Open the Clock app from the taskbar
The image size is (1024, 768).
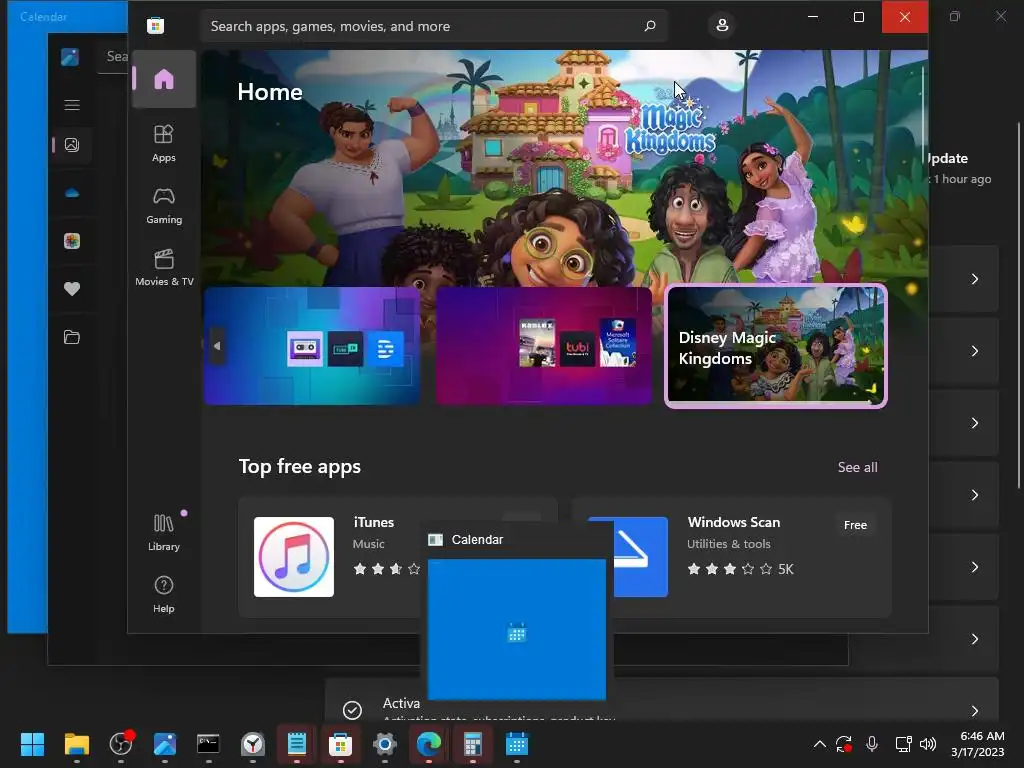253,744
